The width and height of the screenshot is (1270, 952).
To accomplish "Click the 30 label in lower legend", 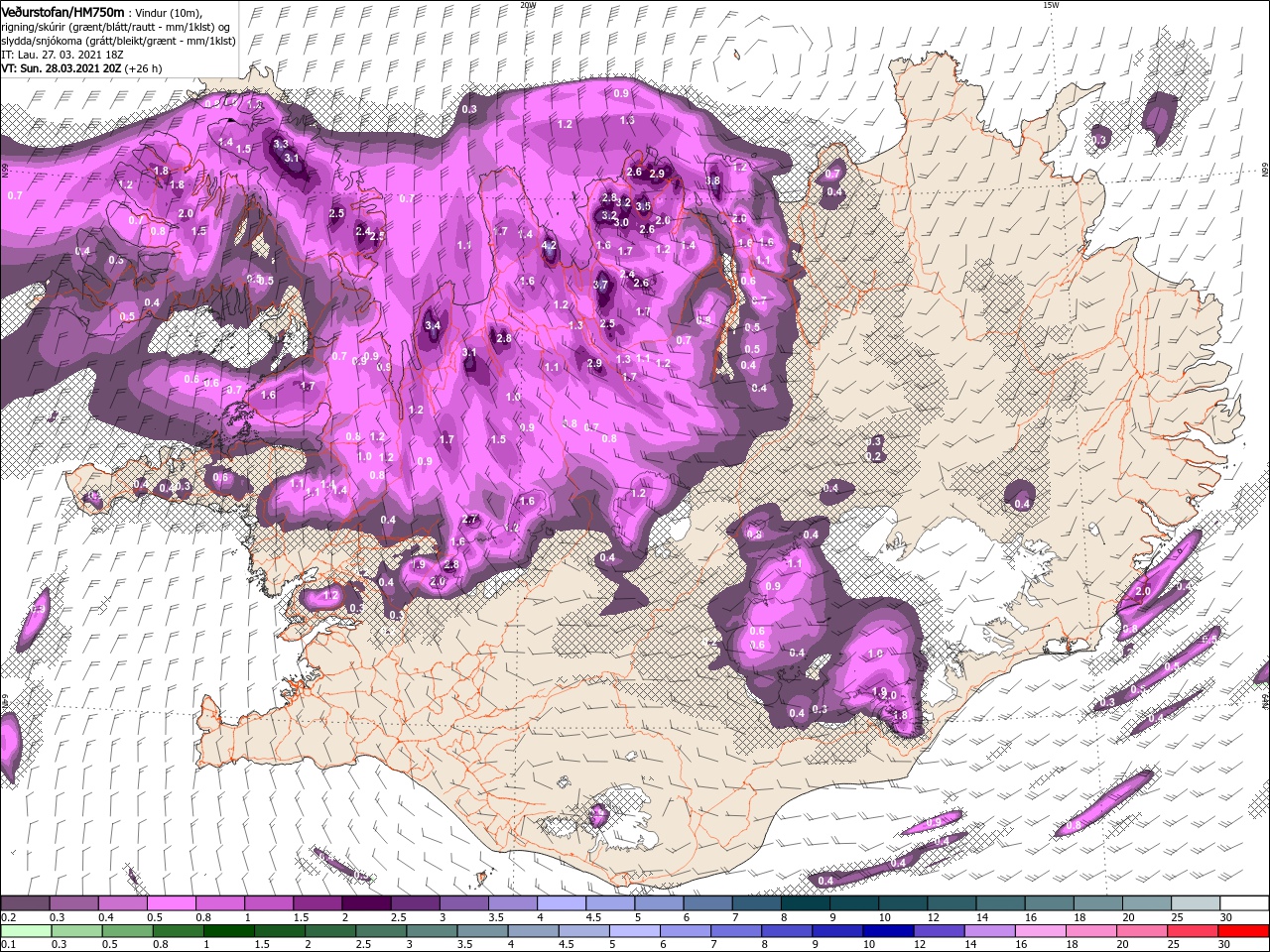I will click(x=1225, y=944).
